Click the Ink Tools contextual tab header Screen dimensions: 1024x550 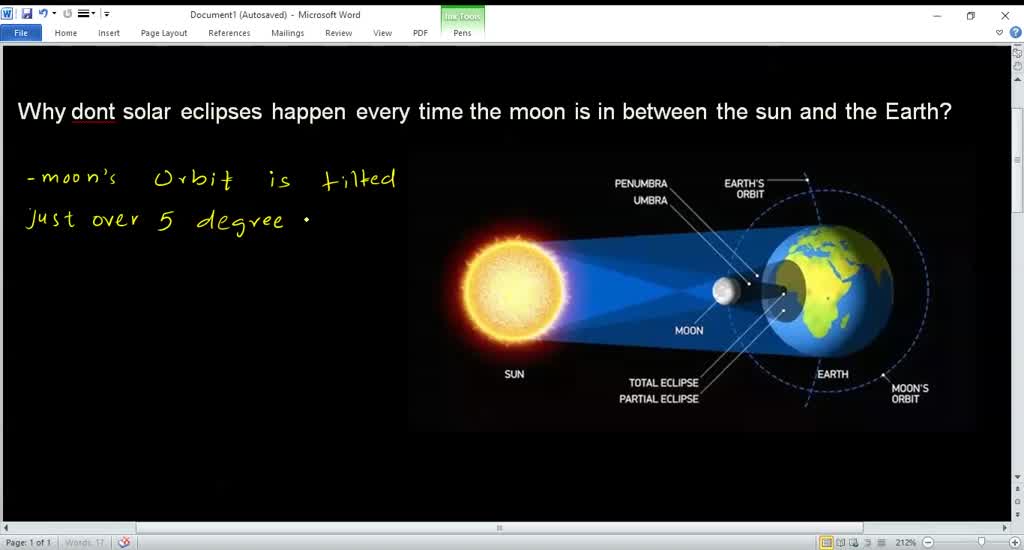pos(462,16)
